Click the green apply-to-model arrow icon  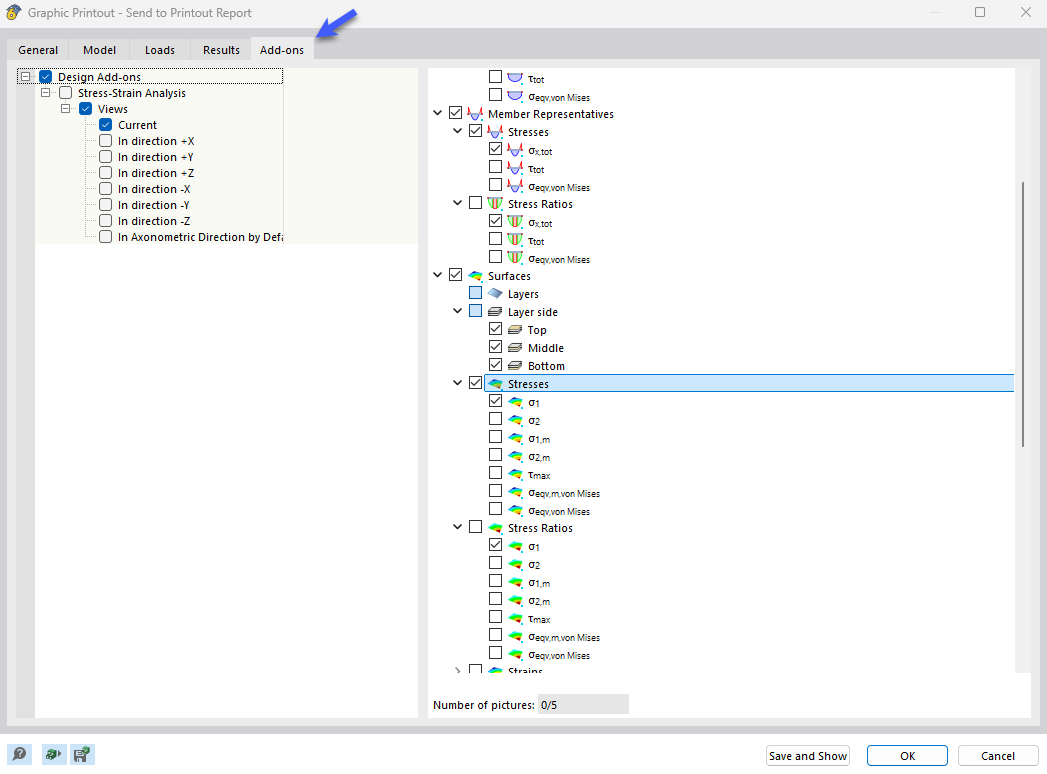click(x=52, y=754)
